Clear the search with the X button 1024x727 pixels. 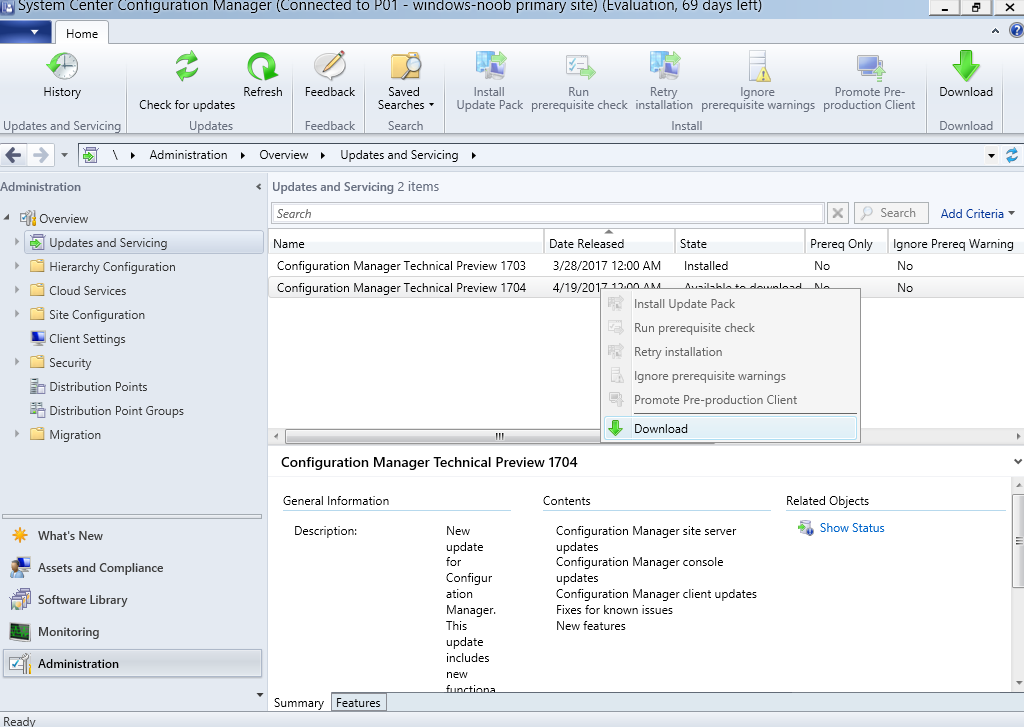(837, 213)
